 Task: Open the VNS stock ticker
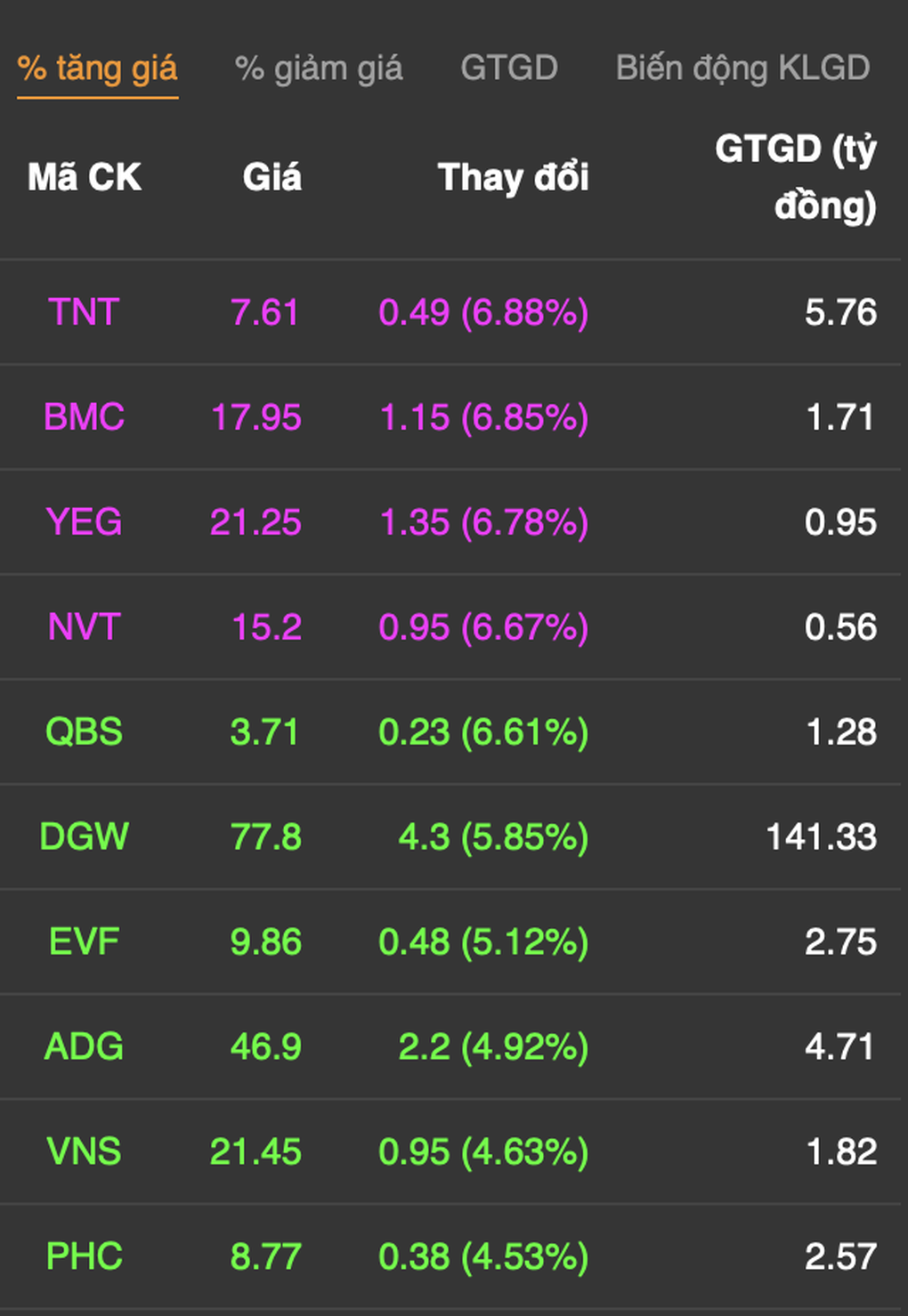[x=84, y=1152]
